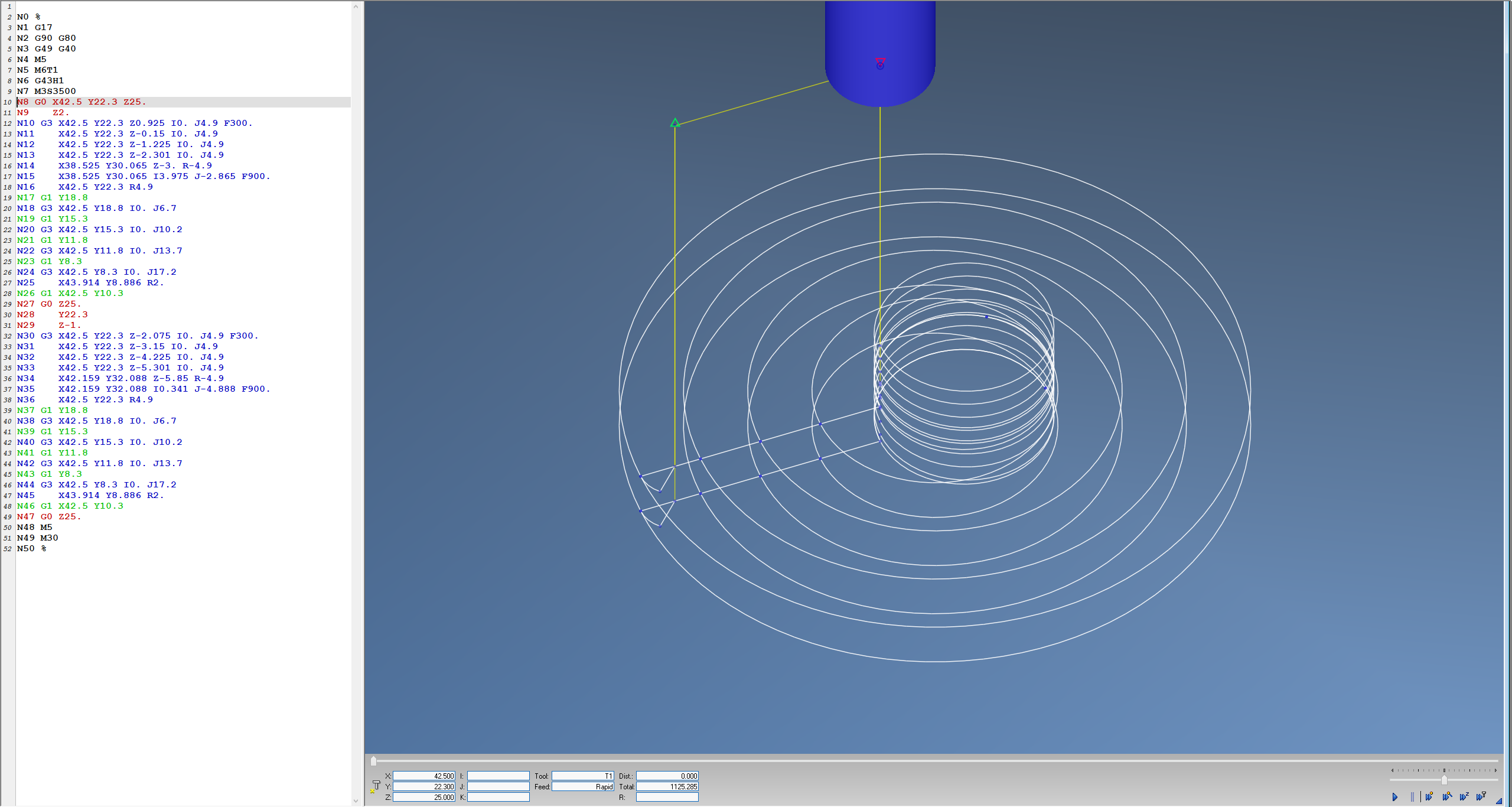
Task: Click the N49 M30 program end line
Action: point(37,538)
